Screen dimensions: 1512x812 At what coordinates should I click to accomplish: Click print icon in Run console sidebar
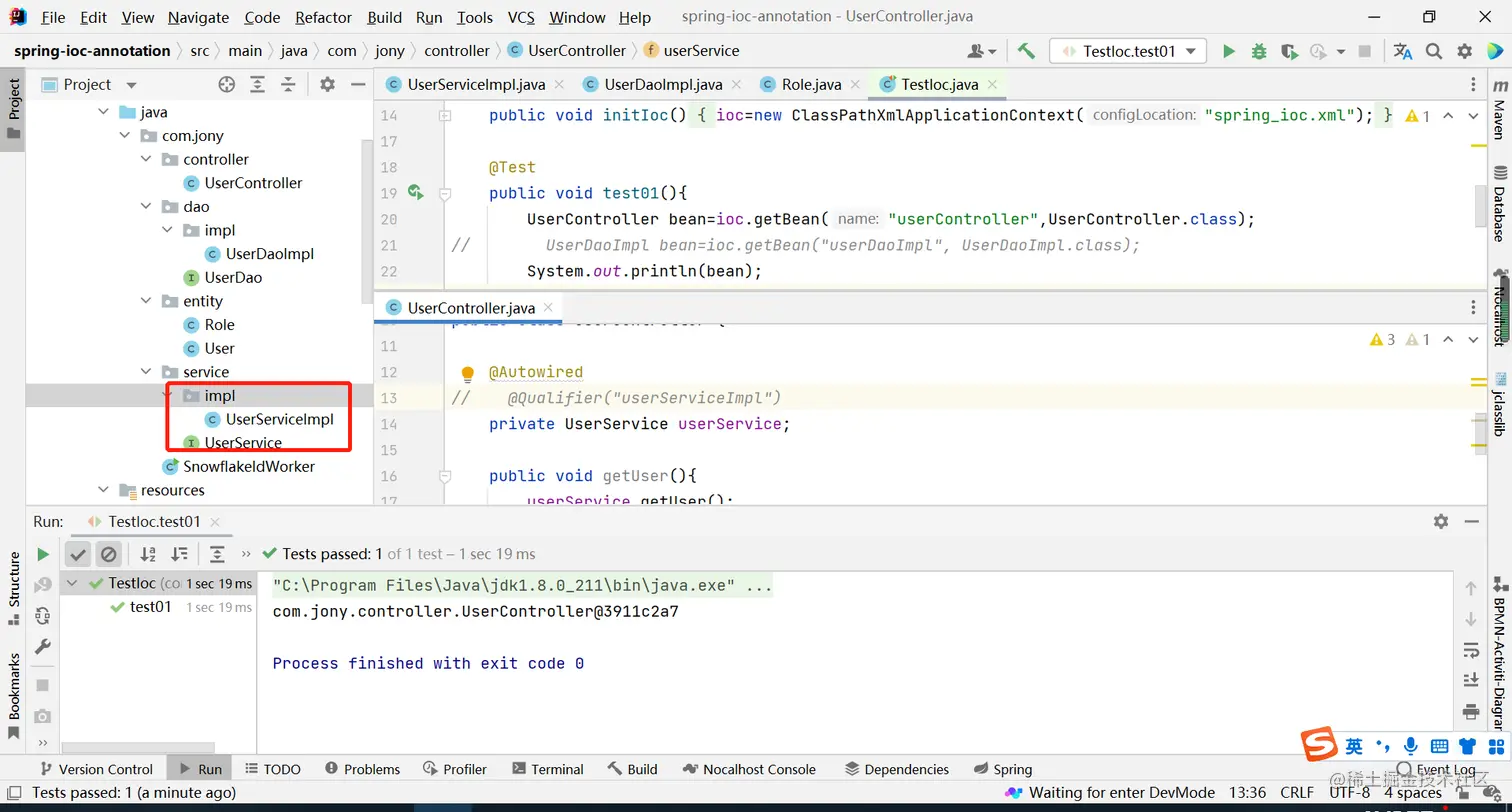[x=1471, y=712]
